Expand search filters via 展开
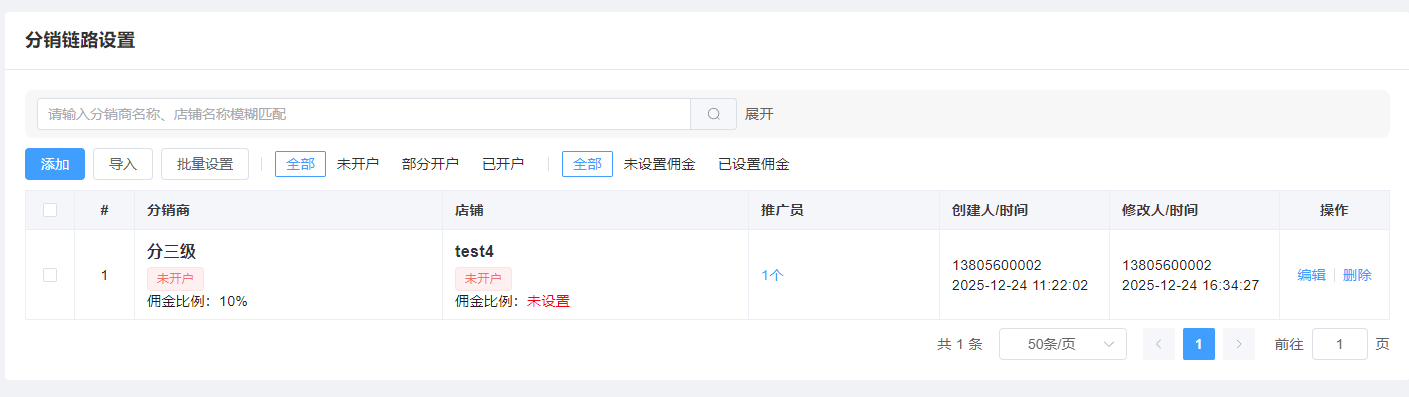This screenshot has width=1409, height=397. coord(759,114)
